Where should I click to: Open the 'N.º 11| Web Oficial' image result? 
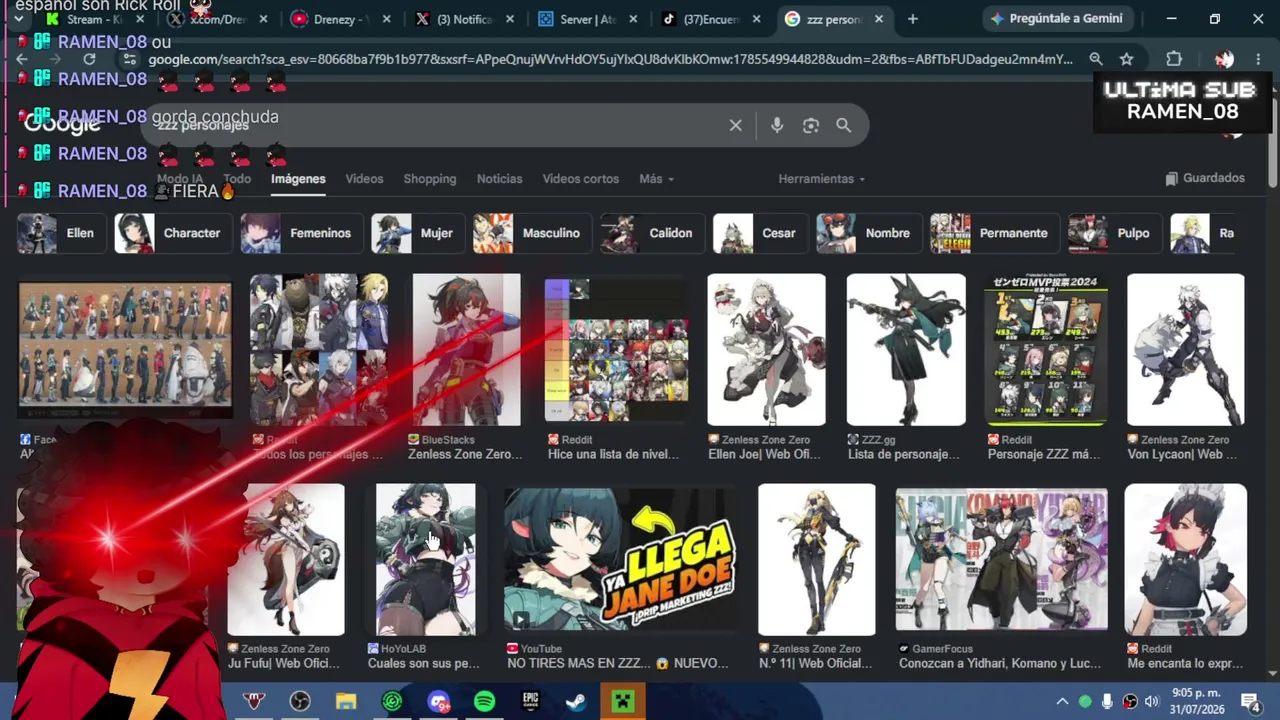pyautogui.click(x=816, y=560)
